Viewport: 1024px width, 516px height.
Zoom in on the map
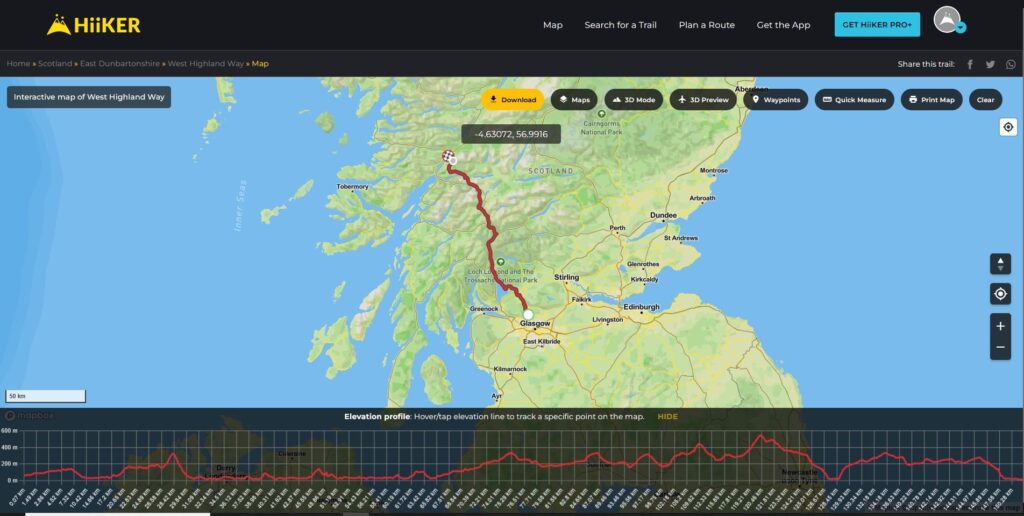pos(1000,326)
